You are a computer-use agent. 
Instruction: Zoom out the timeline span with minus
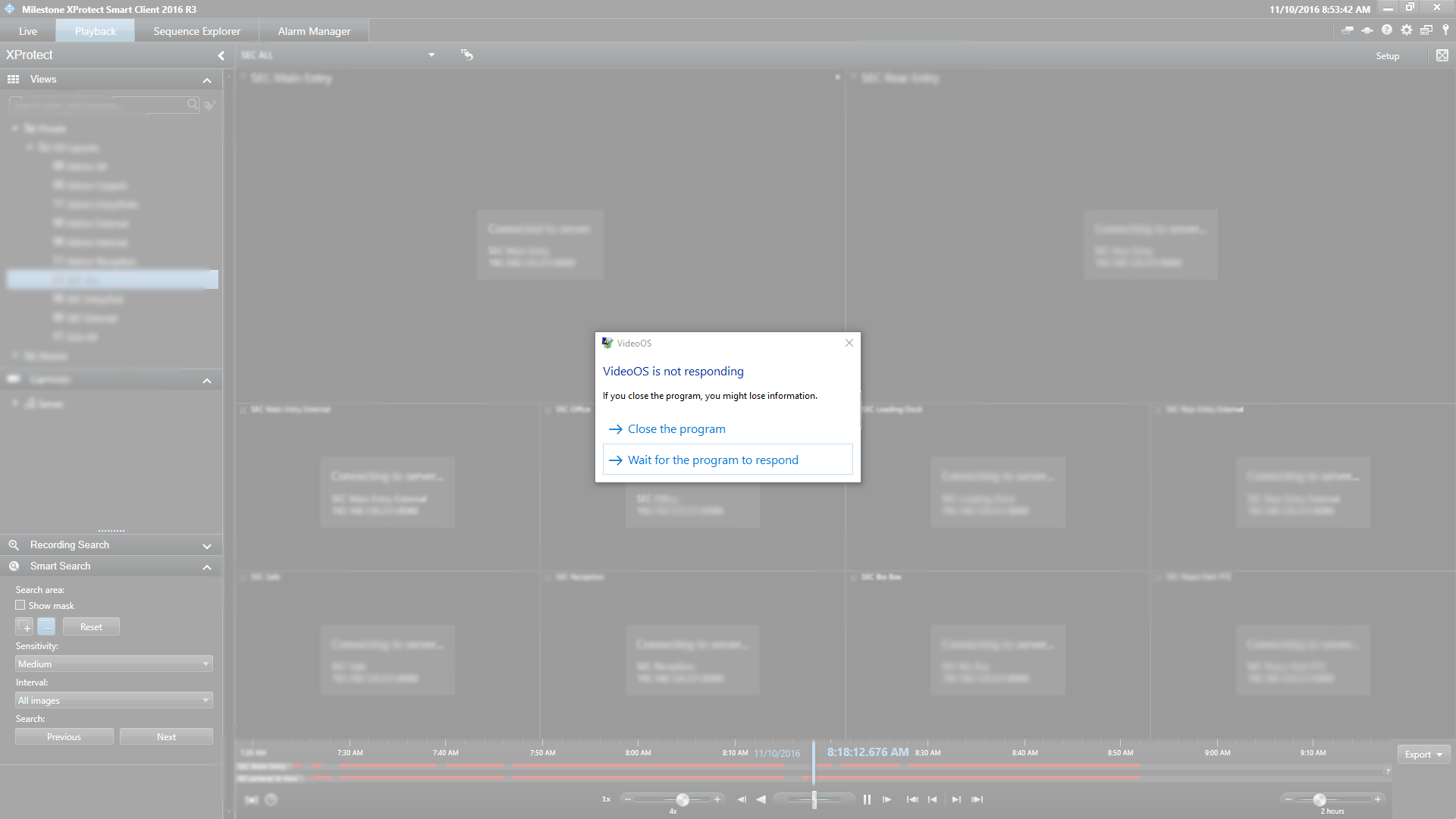tap(1288, 799)
